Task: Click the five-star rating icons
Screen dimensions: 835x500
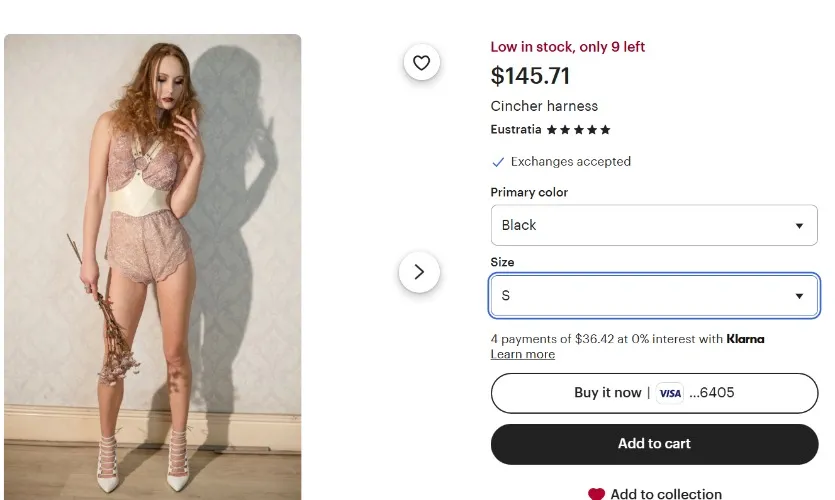Action: [x=578, y=130]
